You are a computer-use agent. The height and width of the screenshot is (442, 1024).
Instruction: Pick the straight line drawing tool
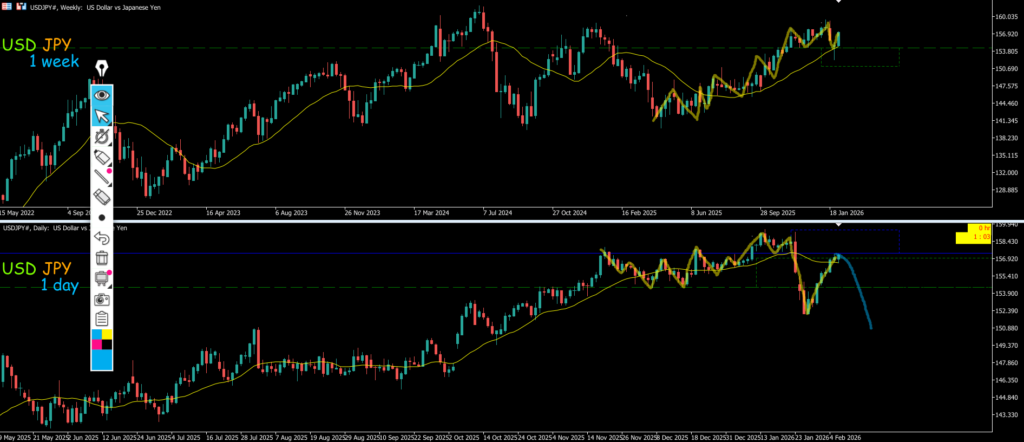tap(101, 178)
